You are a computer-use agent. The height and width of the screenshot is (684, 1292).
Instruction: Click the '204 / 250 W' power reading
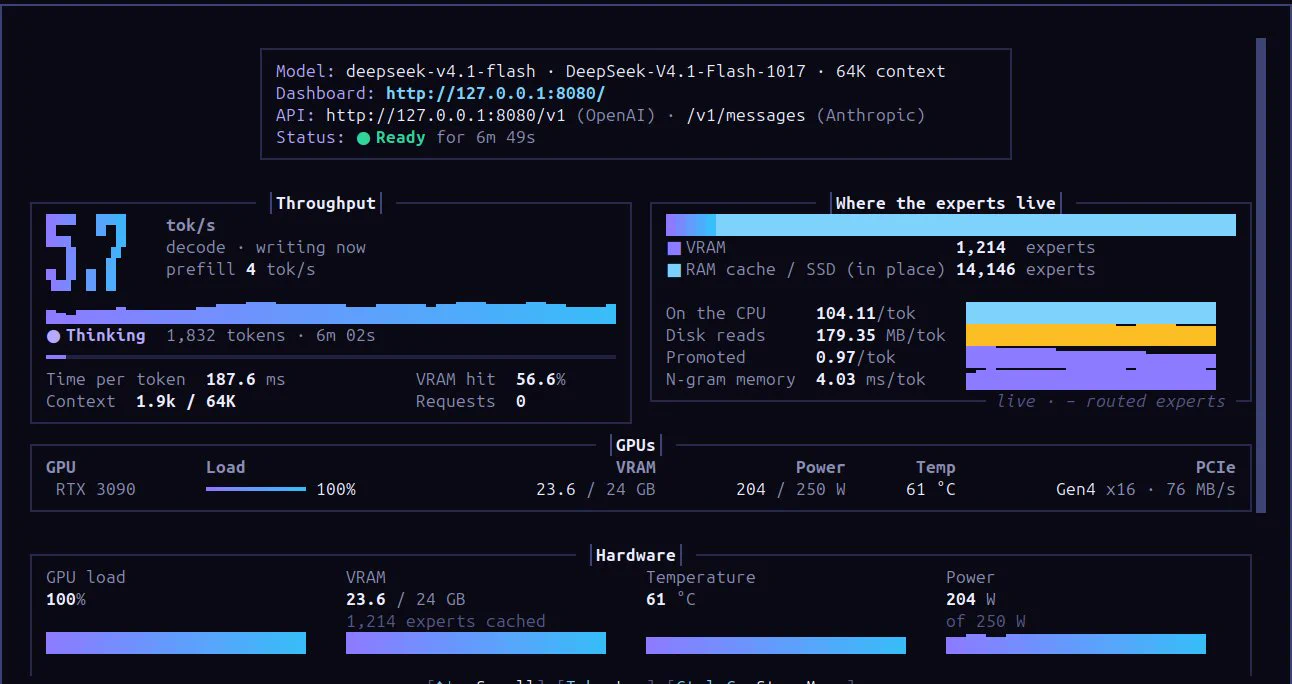pyautogui.click(x=791, y=489)
